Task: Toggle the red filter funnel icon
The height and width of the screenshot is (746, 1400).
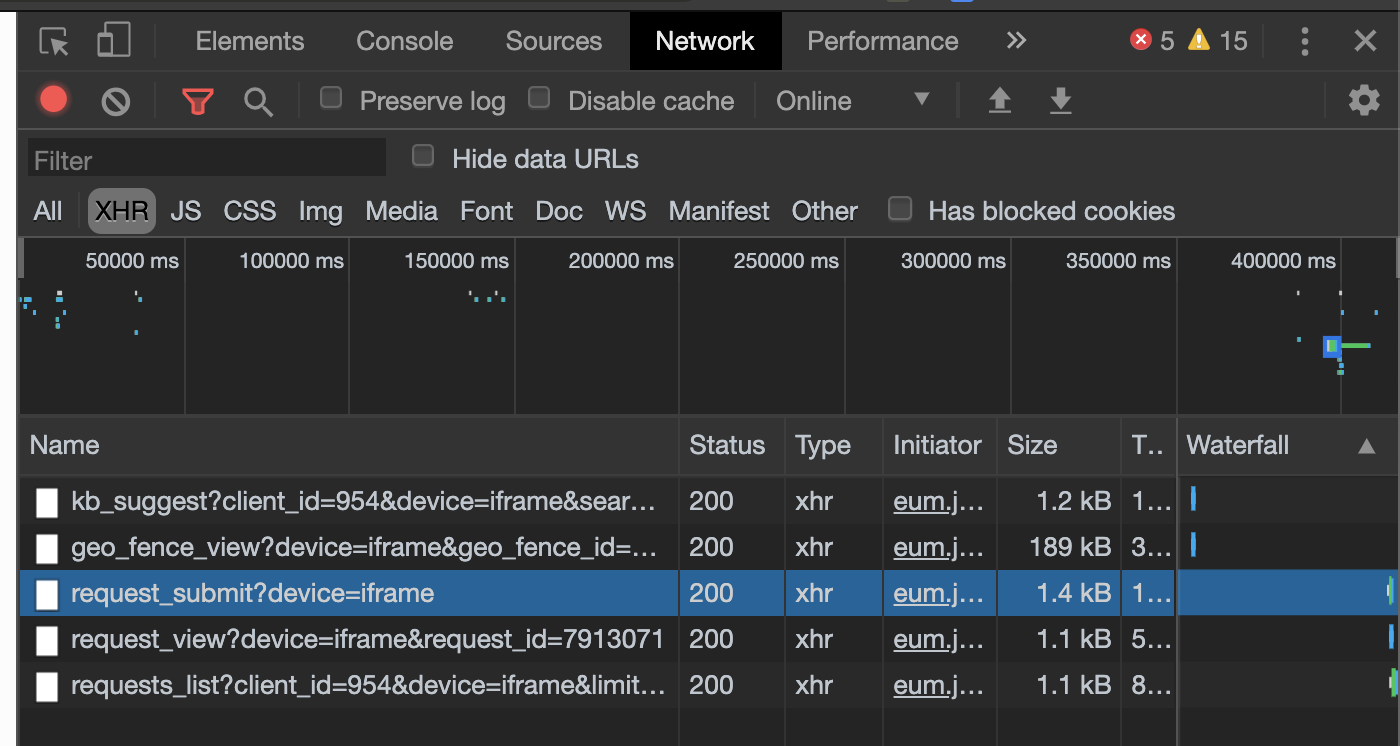Action: [198, 101]
